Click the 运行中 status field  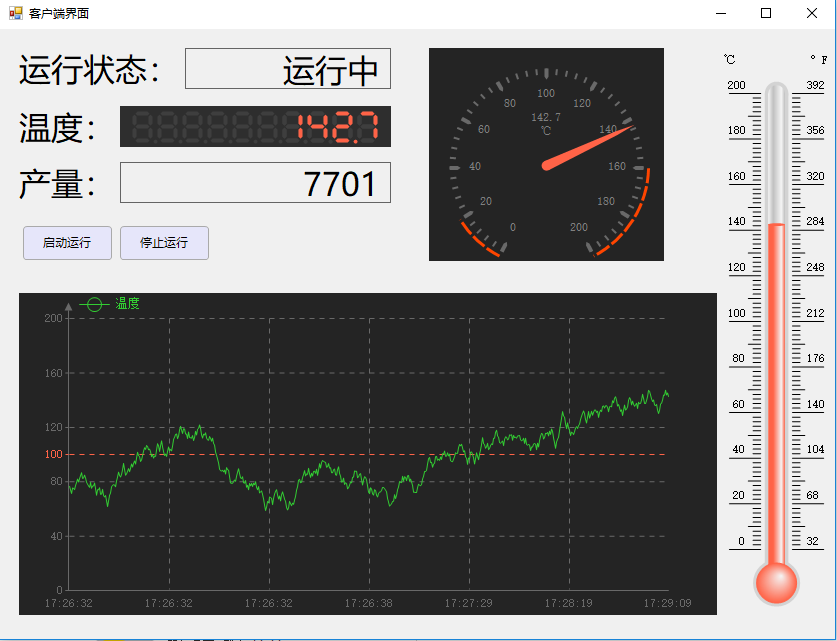click(288, 69)
